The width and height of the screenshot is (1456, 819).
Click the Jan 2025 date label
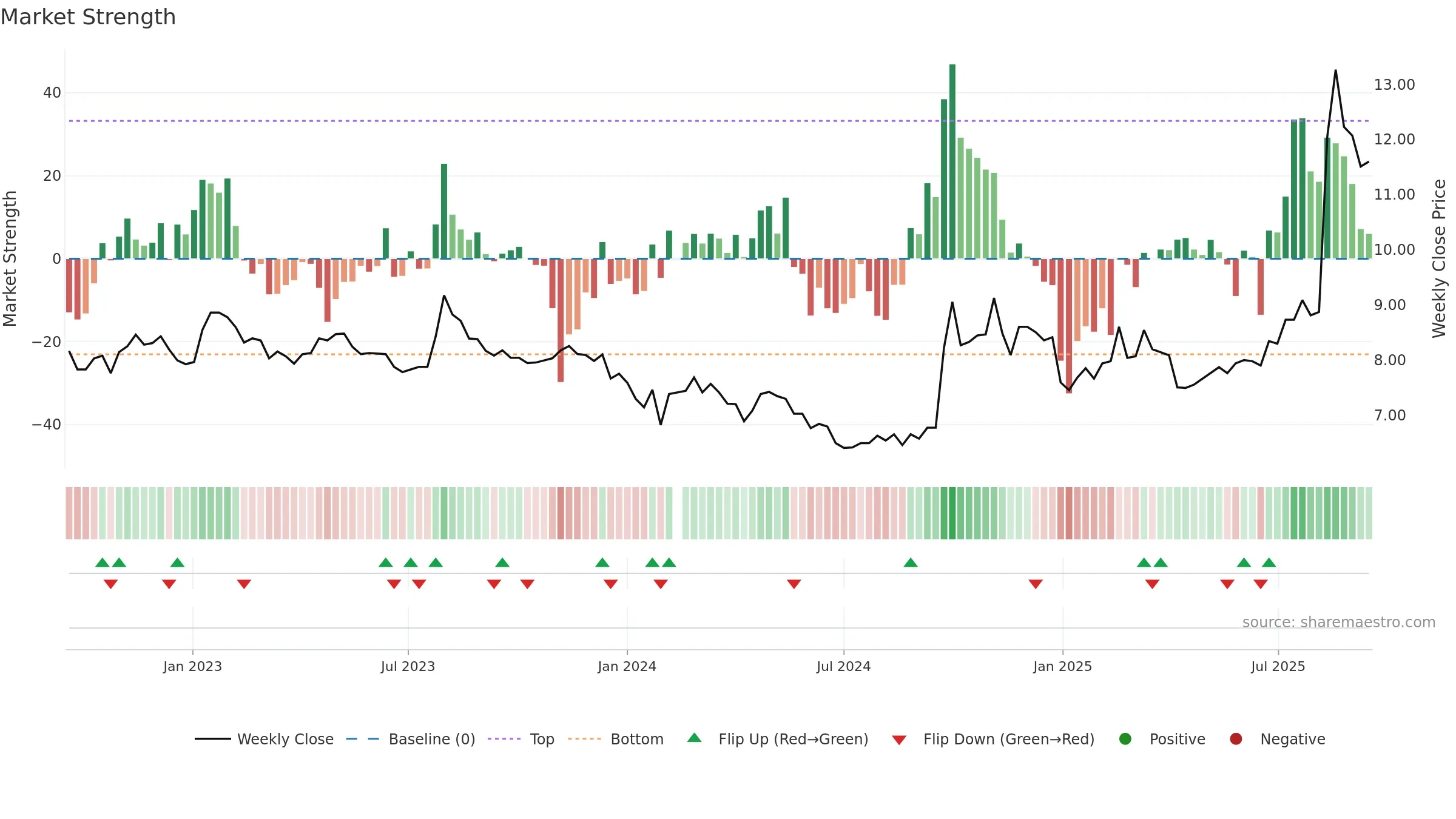1062,666
